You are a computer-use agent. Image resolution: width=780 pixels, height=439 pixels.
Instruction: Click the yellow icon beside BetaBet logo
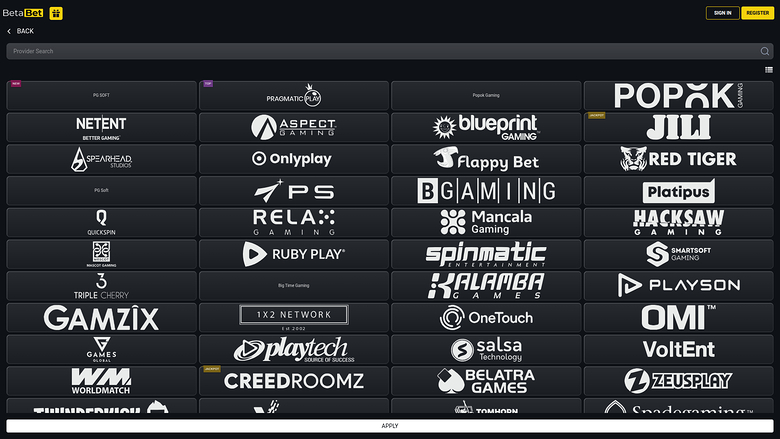coord(56,13)
